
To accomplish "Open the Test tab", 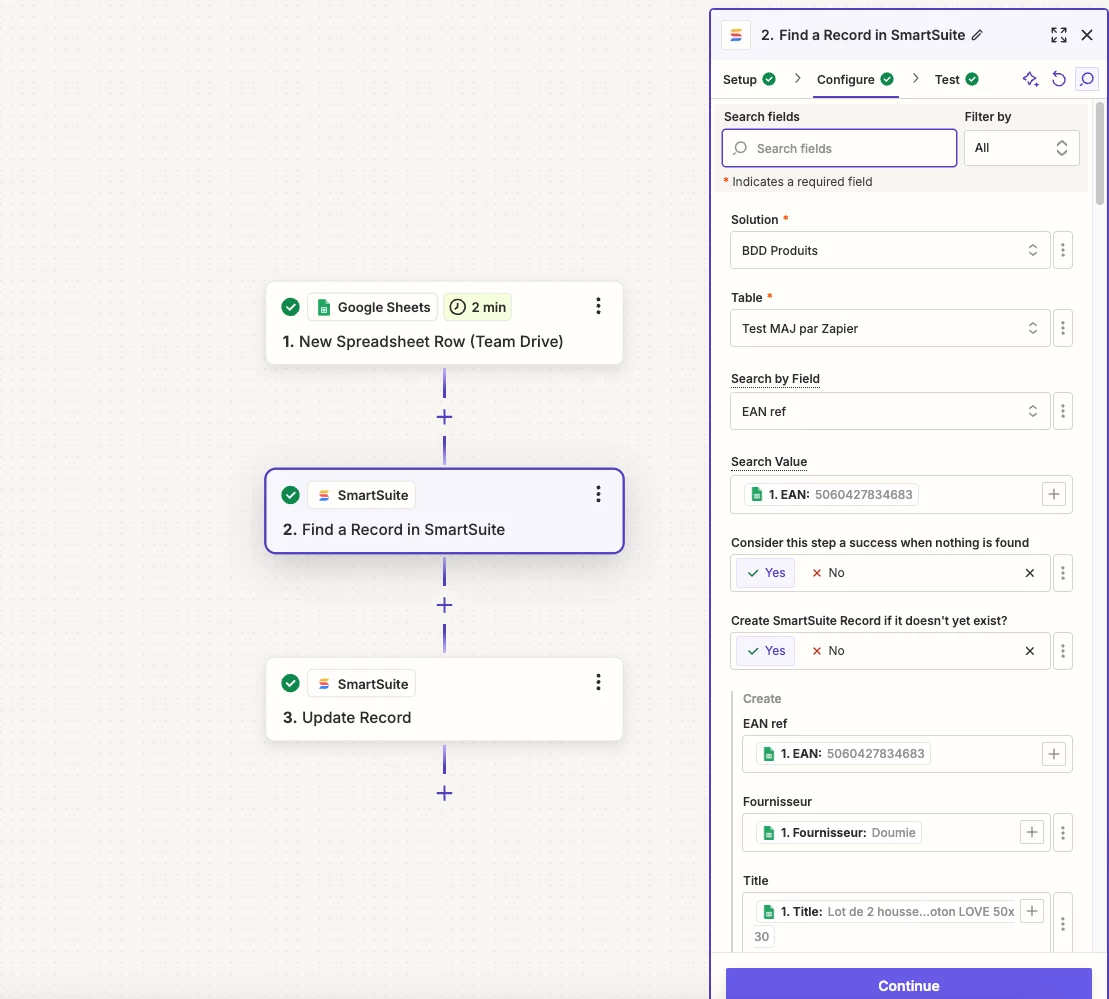I will [x=956, y=79].
